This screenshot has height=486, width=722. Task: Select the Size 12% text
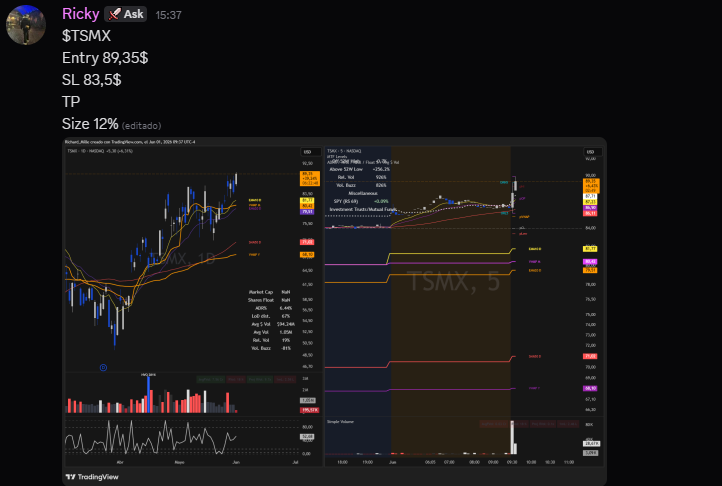(x=90, y=124)
